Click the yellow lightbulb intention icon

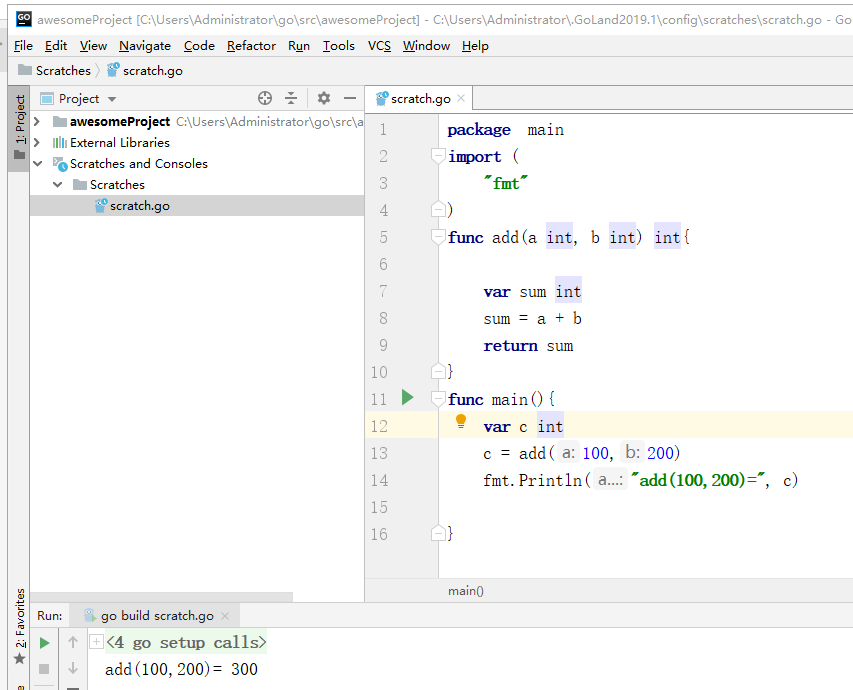pos(460,422)
